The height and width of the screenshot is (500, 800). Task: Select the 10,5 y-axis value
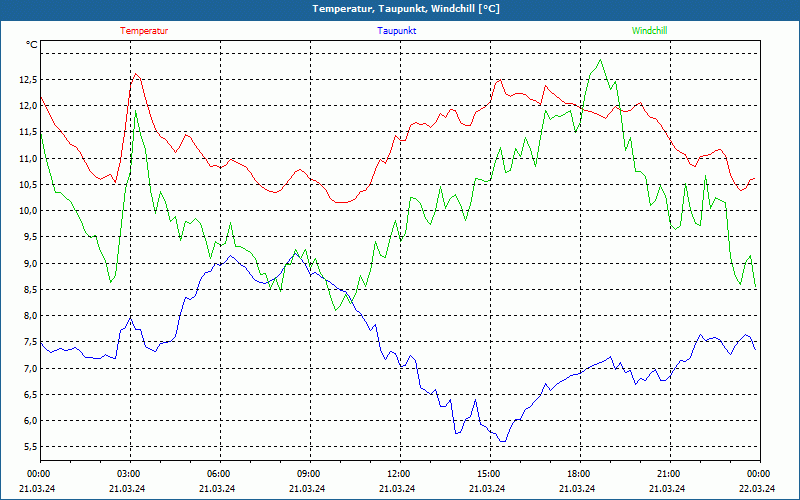pos(29,185)
